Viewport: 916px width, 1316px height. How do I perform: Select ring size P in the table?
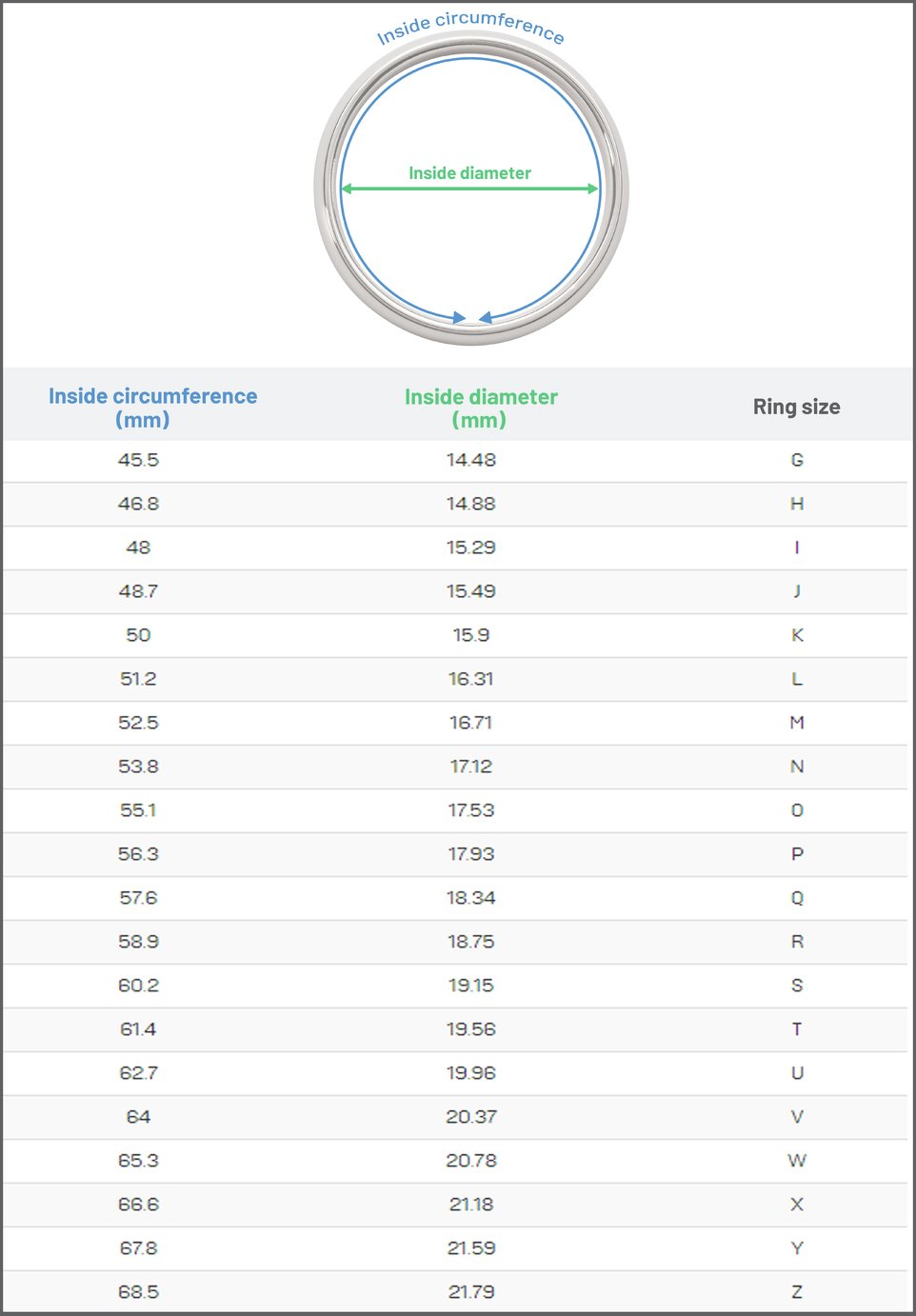[797, 854]
